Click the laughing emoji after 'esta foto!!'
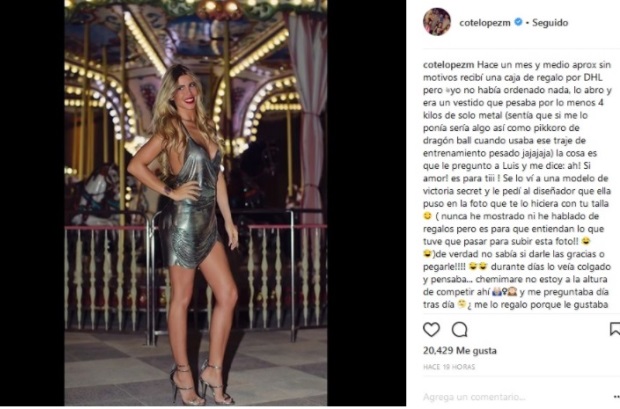Screen dimensions: 620x409 click(586, 241)
